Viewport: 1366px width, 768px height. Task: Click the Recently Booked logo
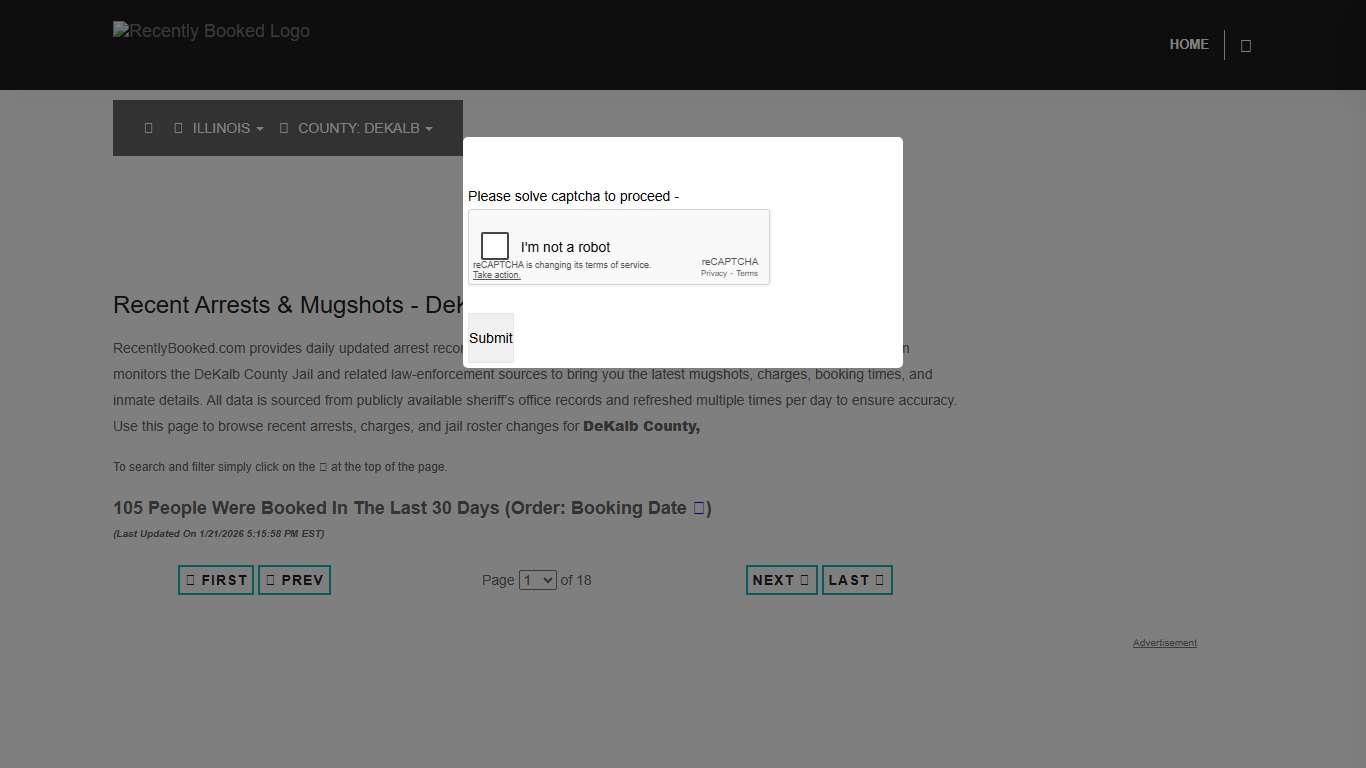(211, 31)
